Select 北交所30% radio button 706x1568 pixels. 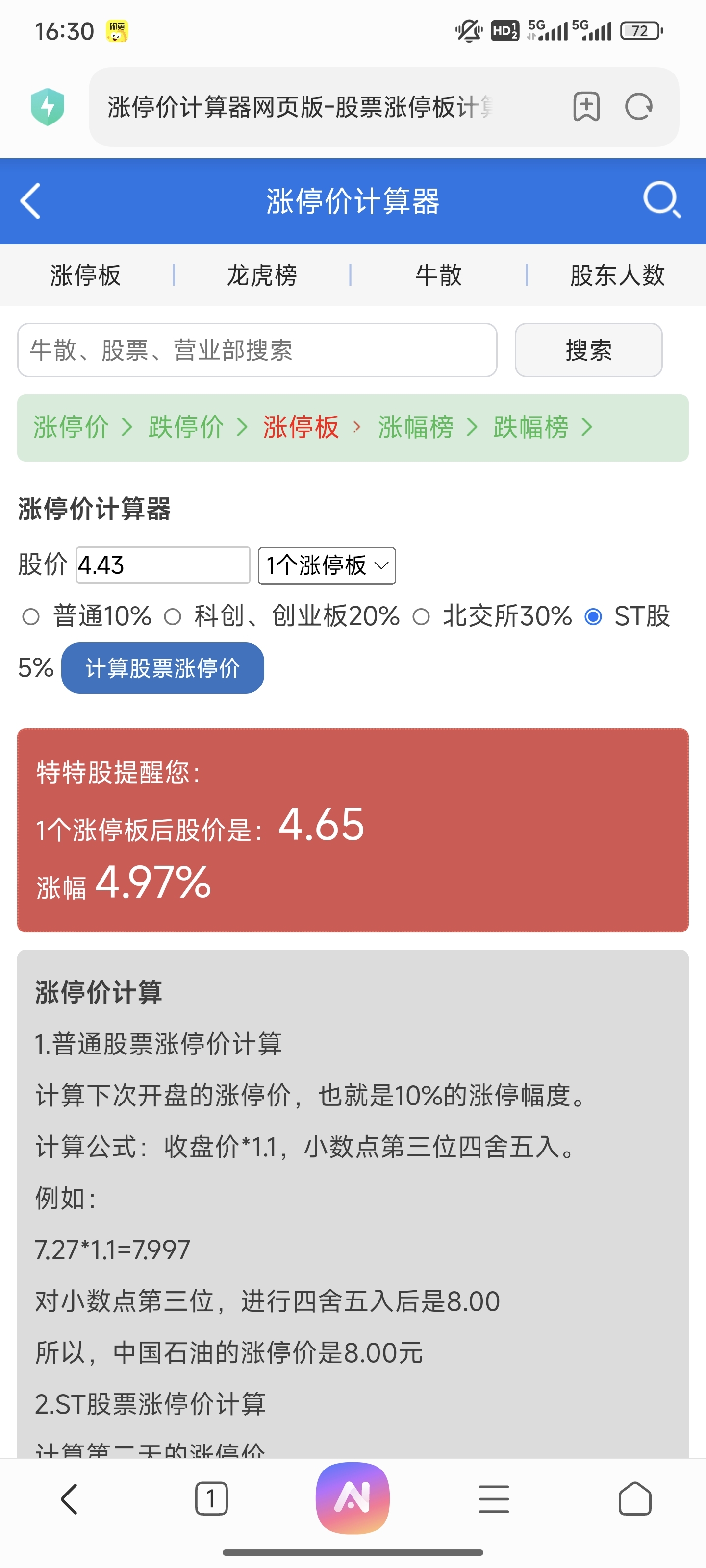click(x=421, y=616)
